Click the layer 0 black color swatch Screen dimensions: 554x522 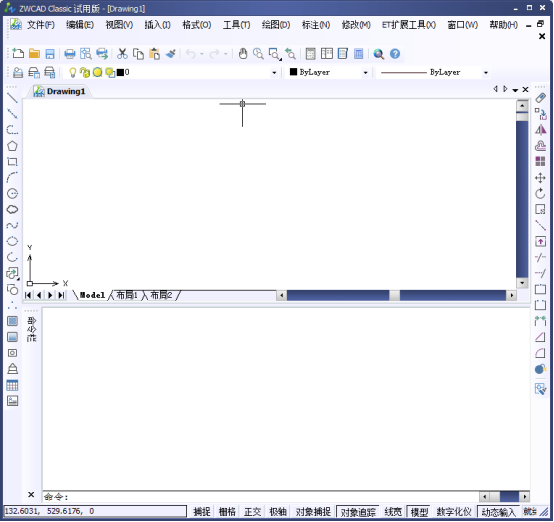pyautogui.click(x=120, y=72)
